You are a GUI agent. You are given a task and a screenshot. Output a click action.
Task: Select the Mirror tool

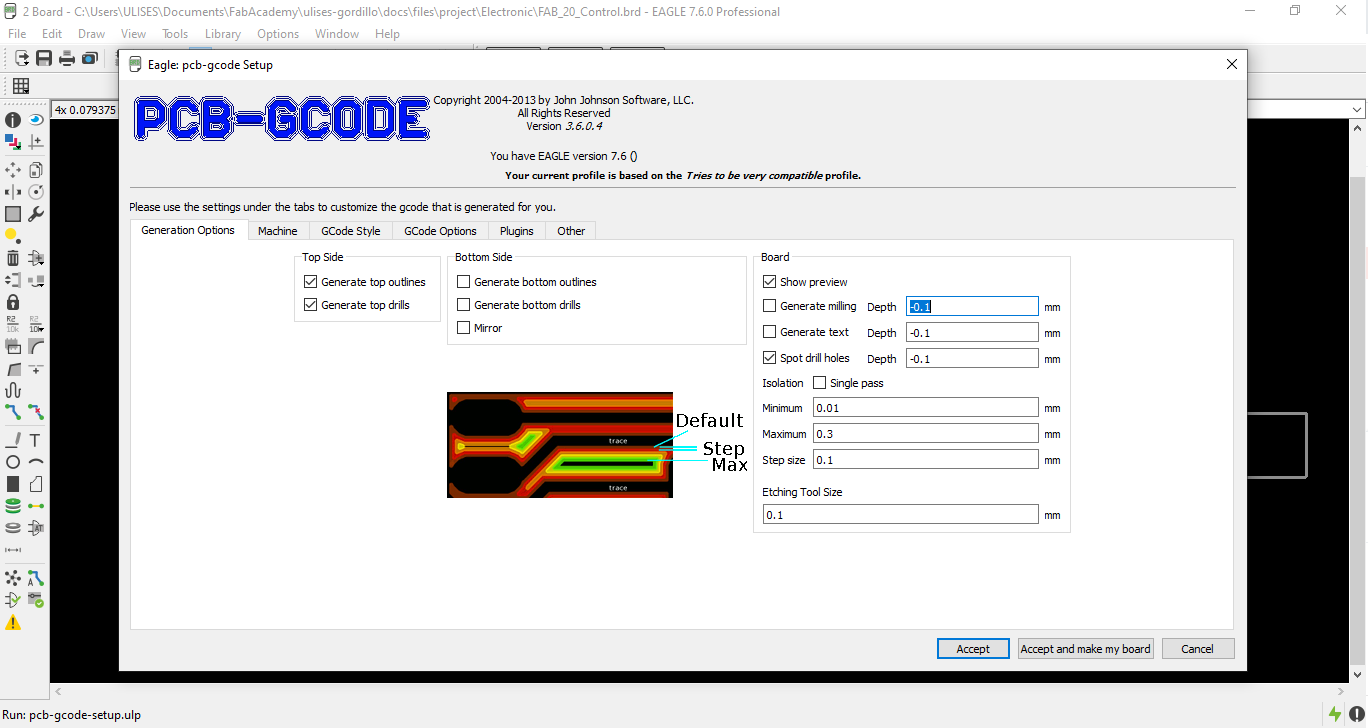[x=13, y=192]
